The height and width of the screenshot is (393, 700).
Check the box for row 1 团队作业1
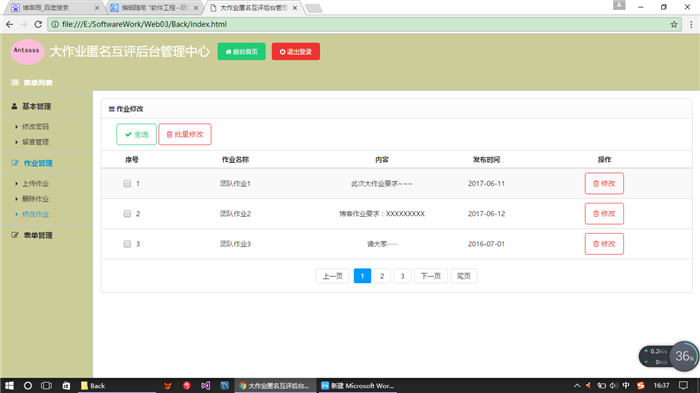tap(127, 184)
